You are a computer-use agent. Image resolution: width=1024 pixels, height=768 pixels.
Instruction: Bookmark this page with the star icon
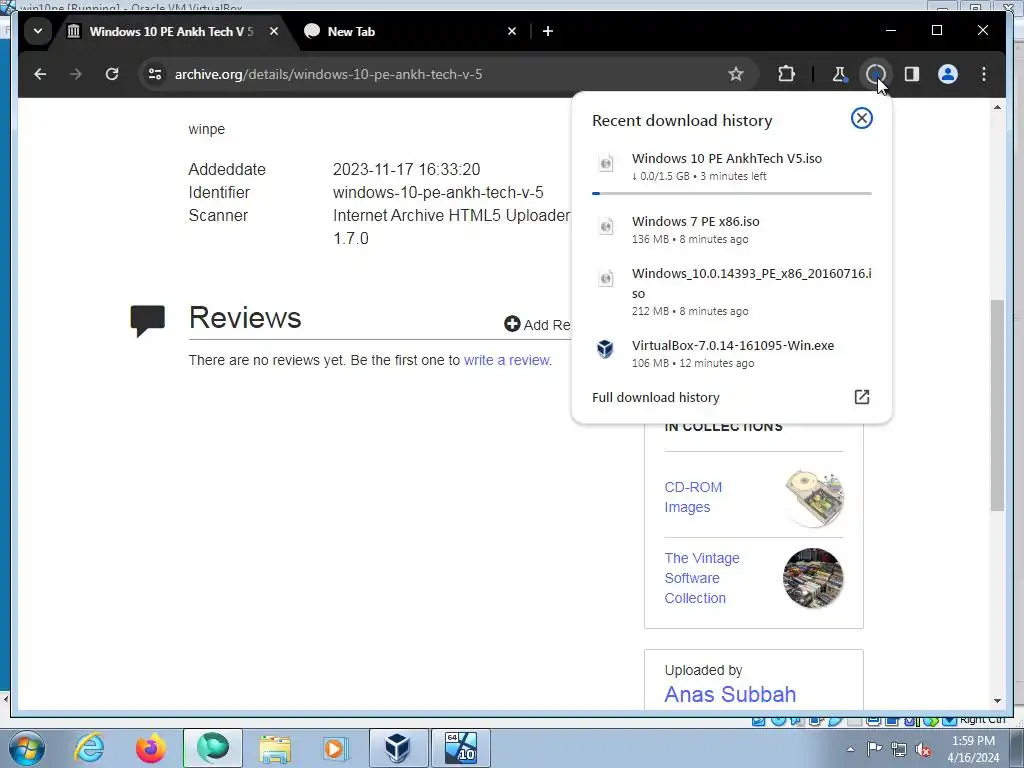pyautogui.click(x=736, y=74)
